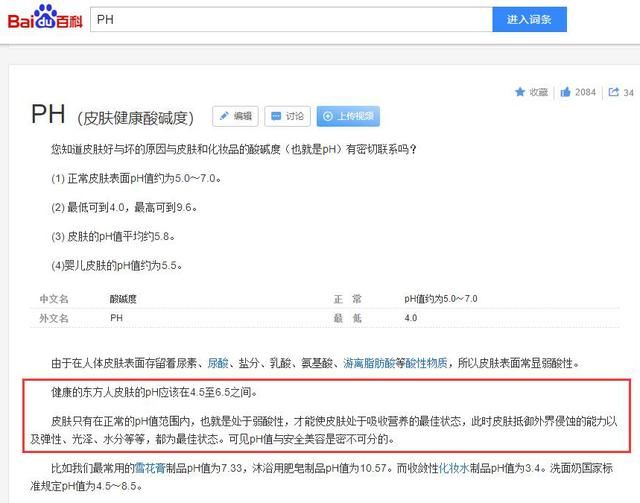Click the 最低 label in info table
Screen dimensions: 640x503
[347, 318]
